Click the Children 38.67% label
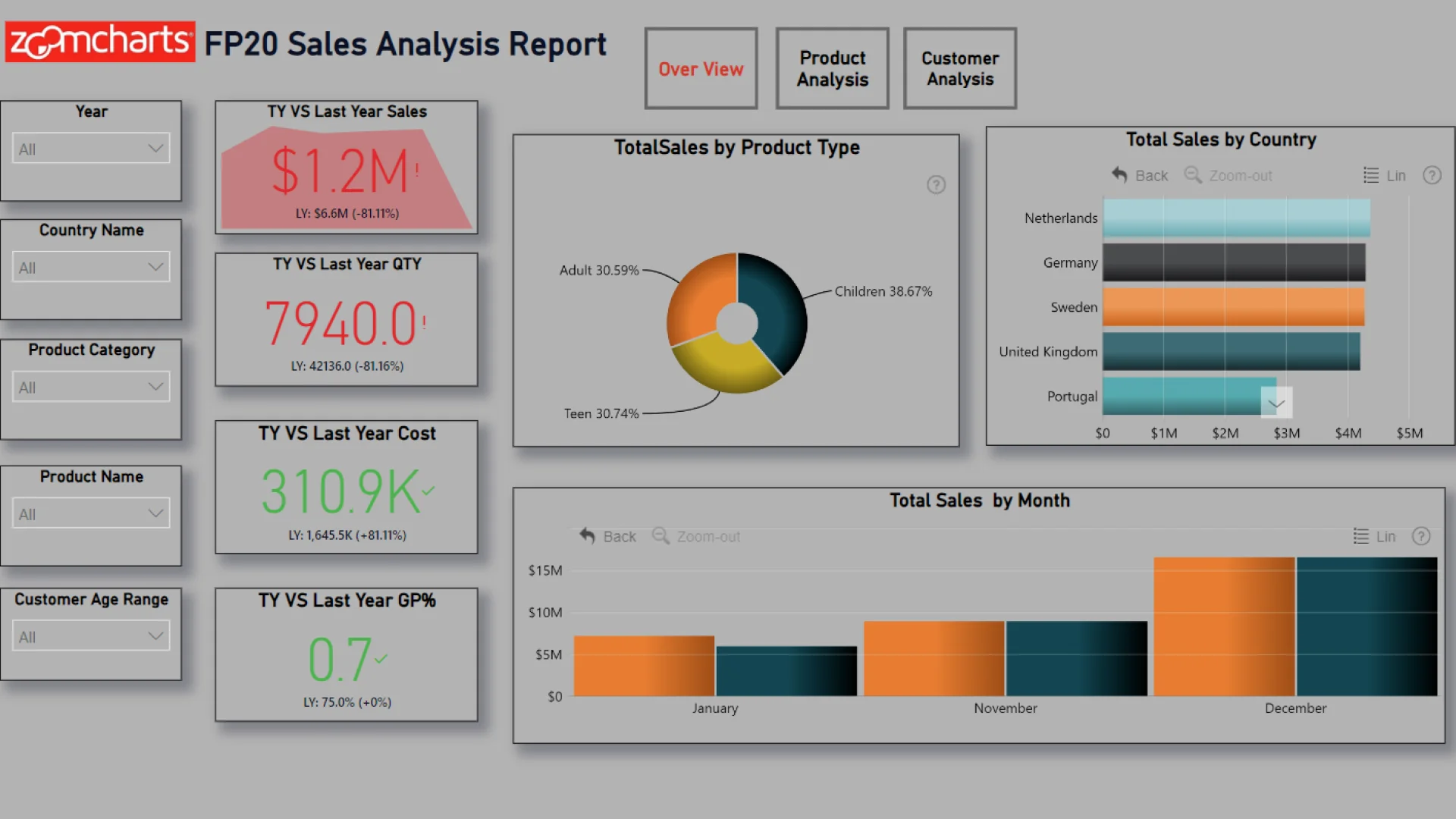The height and width of the screenshot is (819, 1456). point(883,291)
